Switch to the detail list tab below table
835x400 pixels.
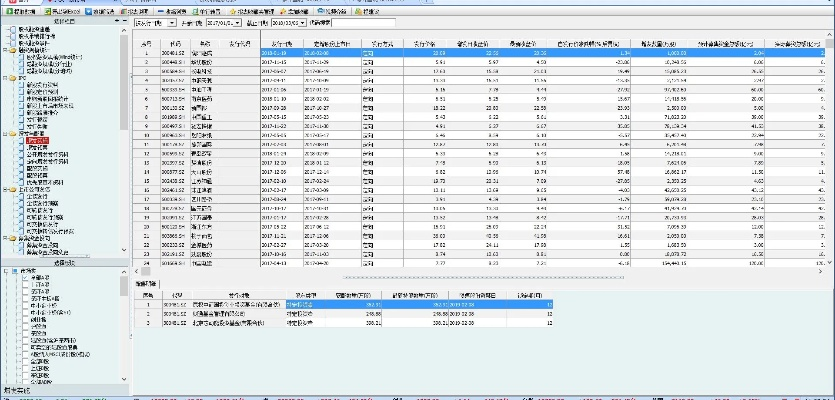(x=146, y=285)
